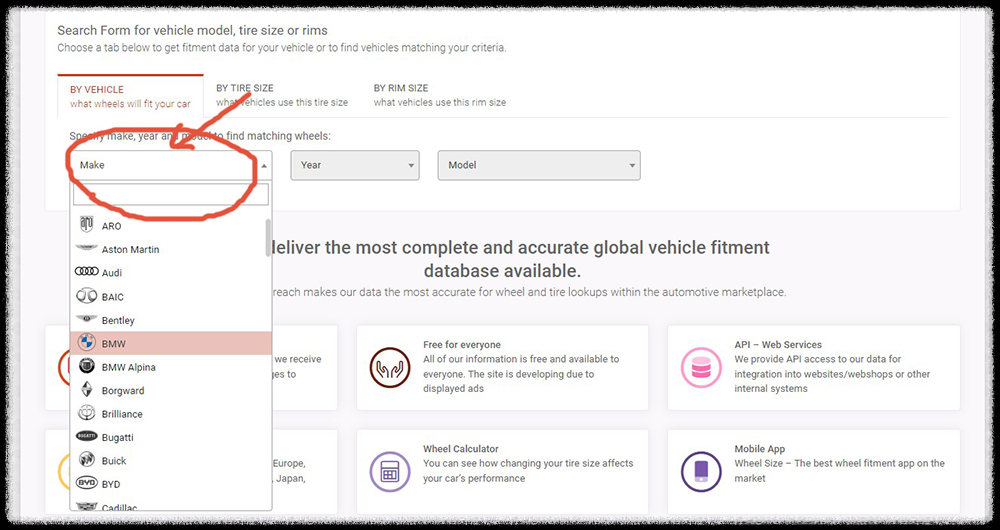Choose Bugatti from the make list
The width and height of the screenshot is (1000, 530).
click(x=170, y=438)
